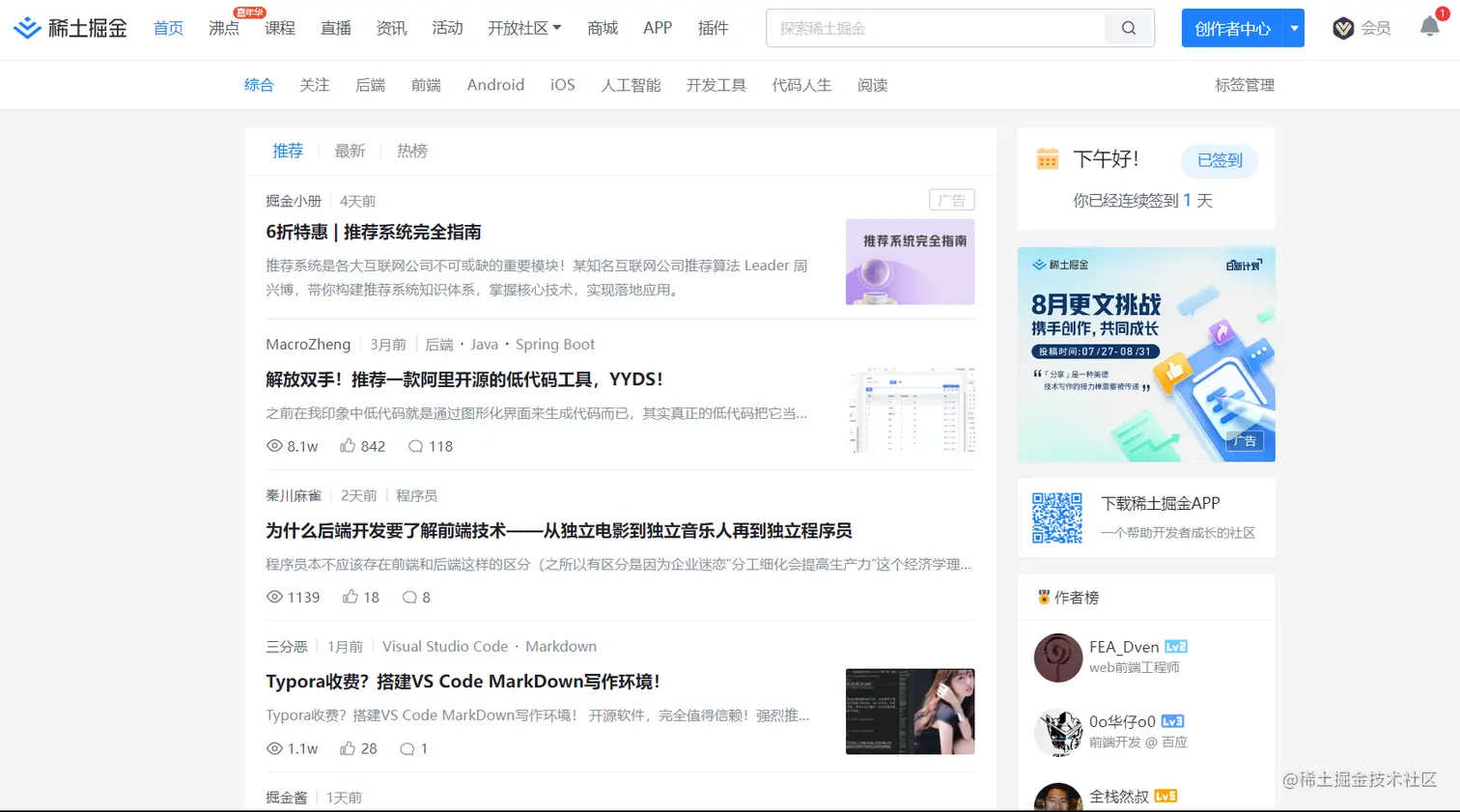This screenshot has width=1460, height=812.
Task: Switch feed to 推荐 tab
Action: 288,151
